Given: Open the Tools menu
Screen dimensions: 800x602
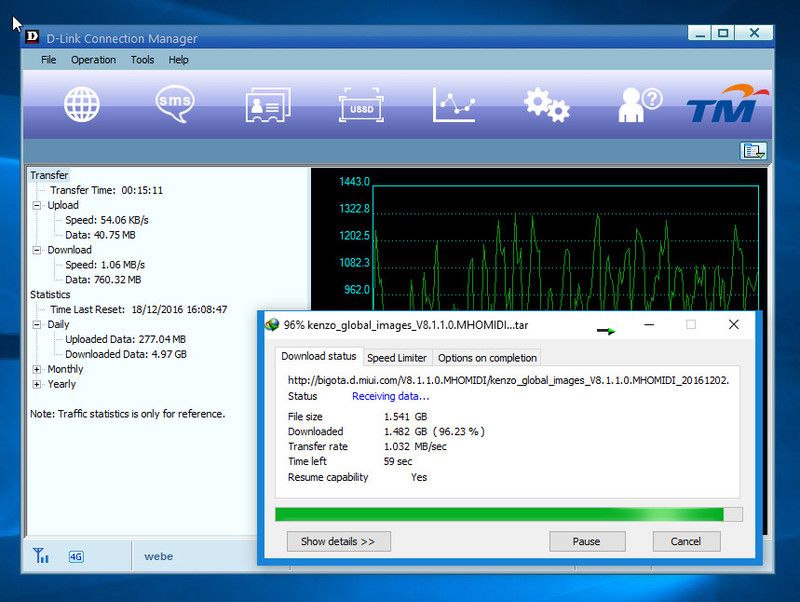Looking at the screenshot, I should pyautogui.click(x=142, y=60).
